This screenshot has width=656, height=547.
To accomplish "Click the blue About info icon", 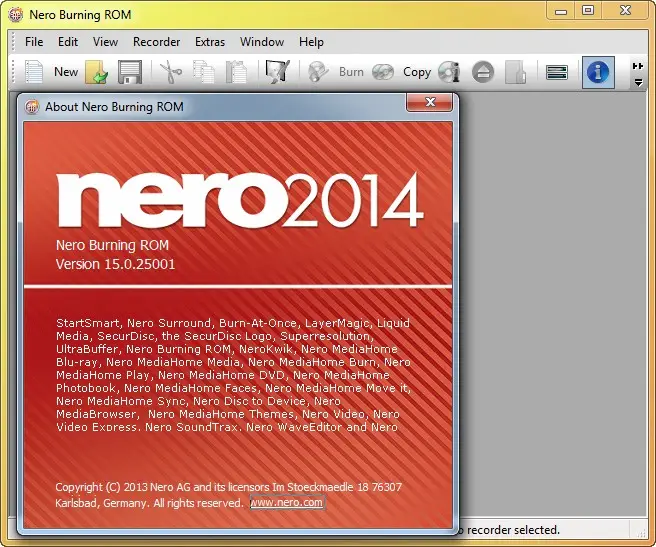I will pos(598,72).
